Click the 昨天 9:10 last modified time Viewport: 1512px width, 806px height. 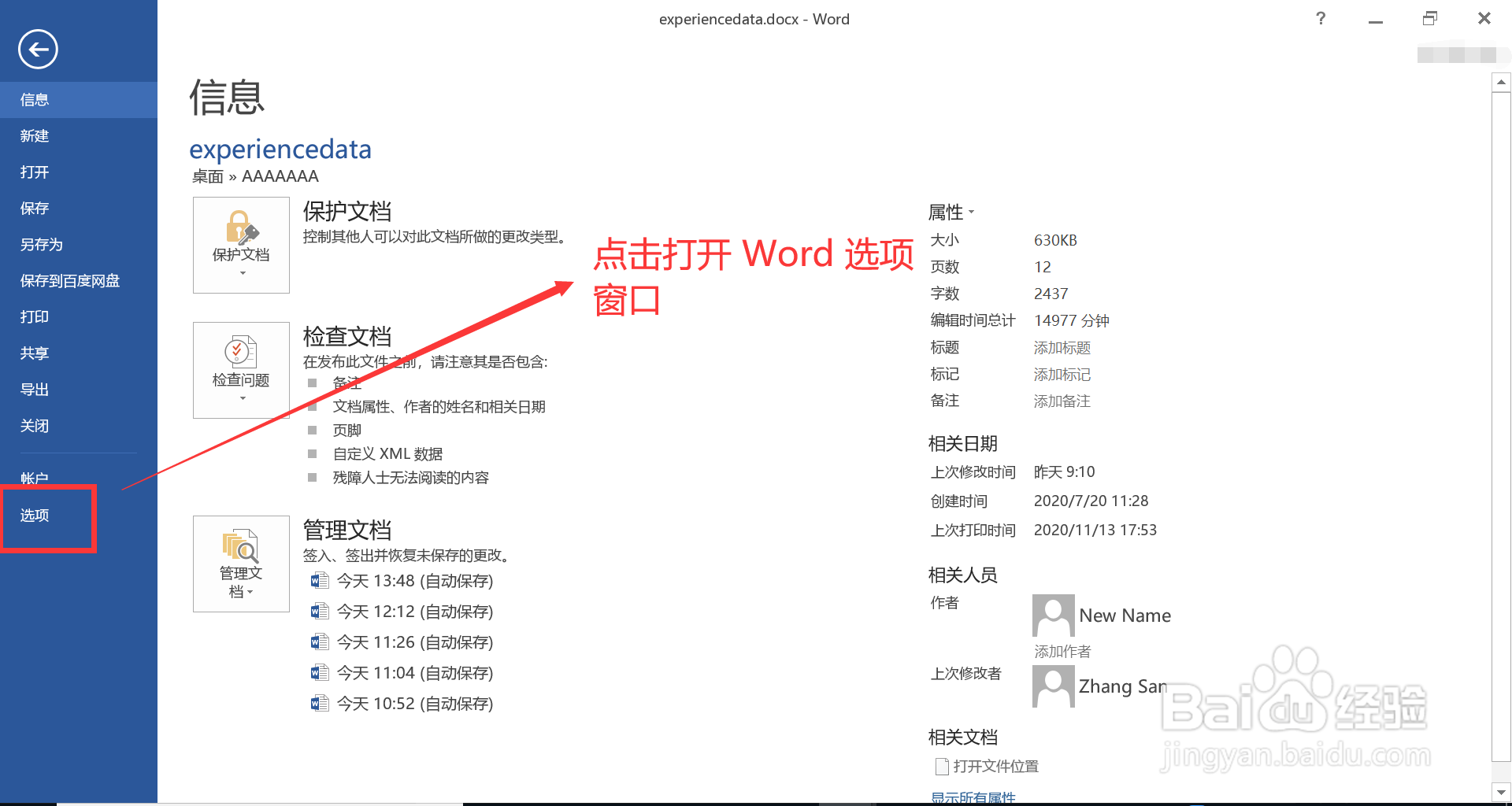pyautogui.click(x=1065, y=472)
